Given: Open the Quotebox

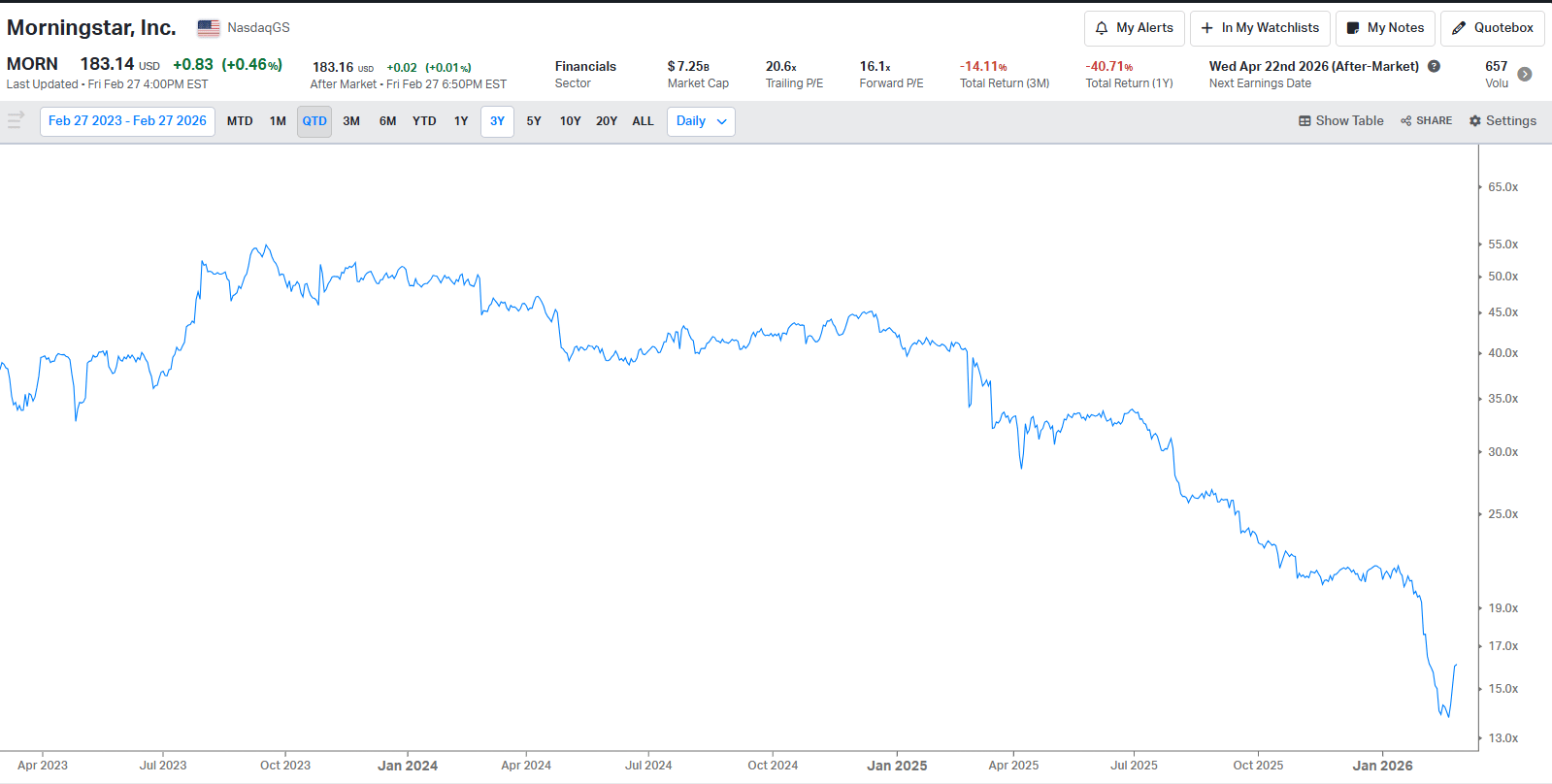Looking at the screenshot, I should (x=1493, y=28).
